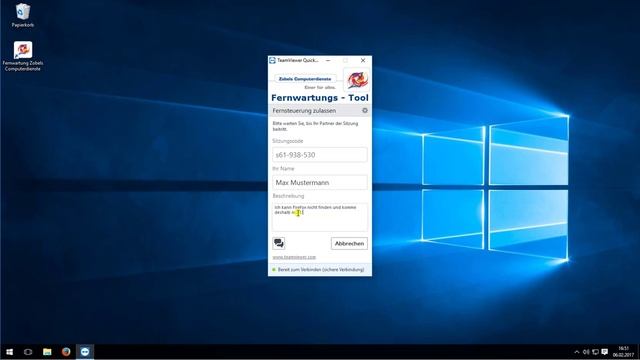Click the Ihr Name field with Max Mustermann
Viewport: 640px width, 360px height.
pos(320,182)
